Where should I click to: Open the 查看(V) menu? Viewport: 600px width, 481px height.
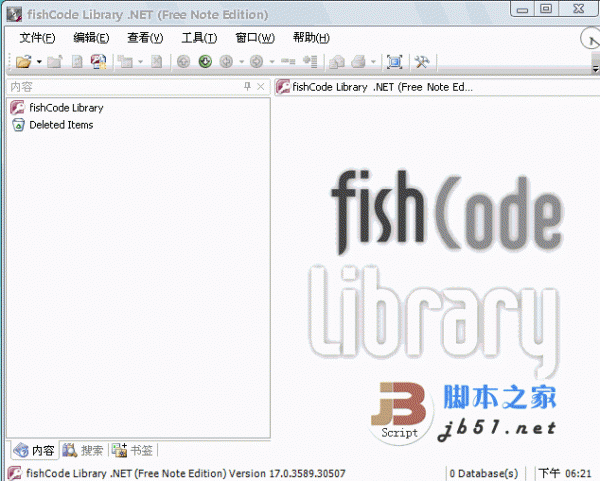point(145,38)
